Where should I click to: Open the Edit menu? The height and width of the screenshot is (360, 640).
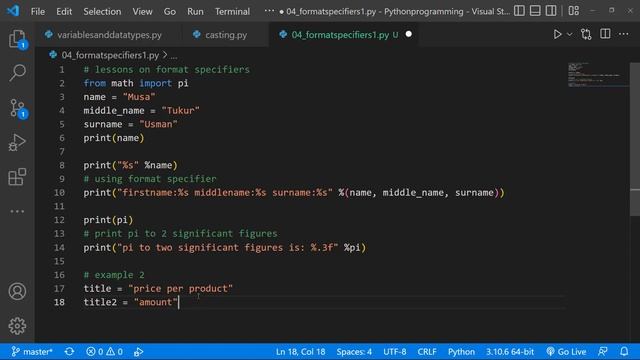coord(64,11)
